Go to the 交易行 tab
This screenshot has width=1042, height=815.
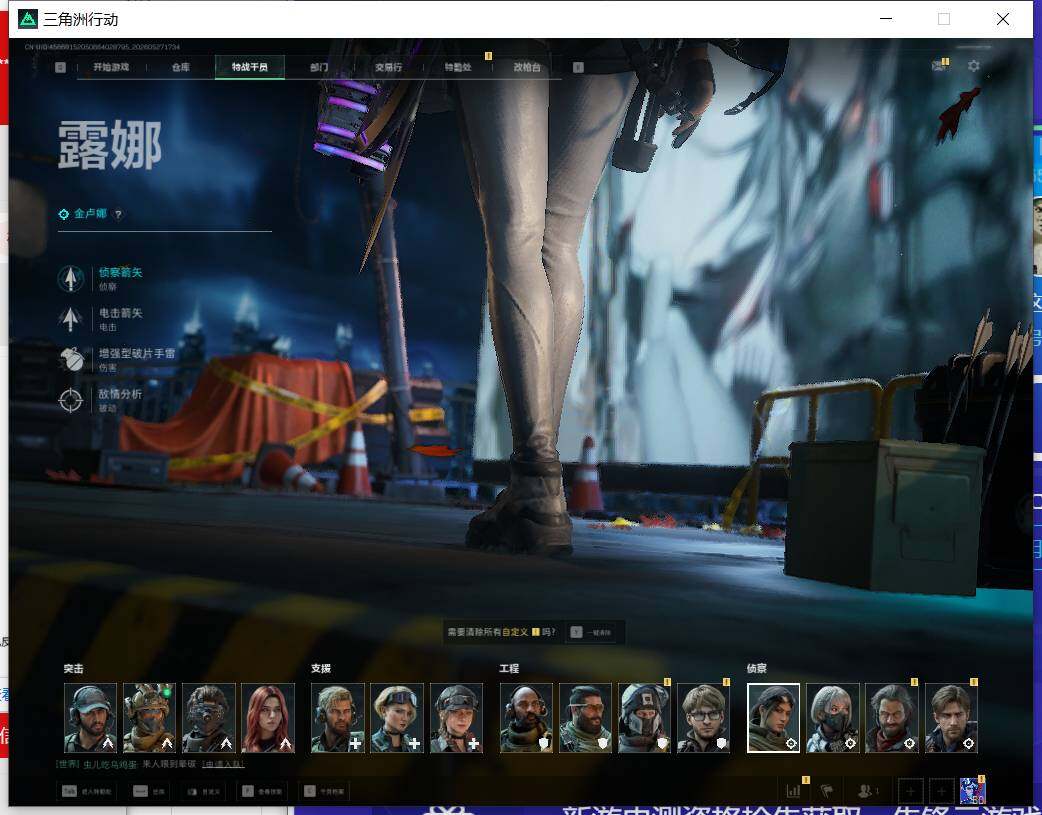click(x=388, y=67)
